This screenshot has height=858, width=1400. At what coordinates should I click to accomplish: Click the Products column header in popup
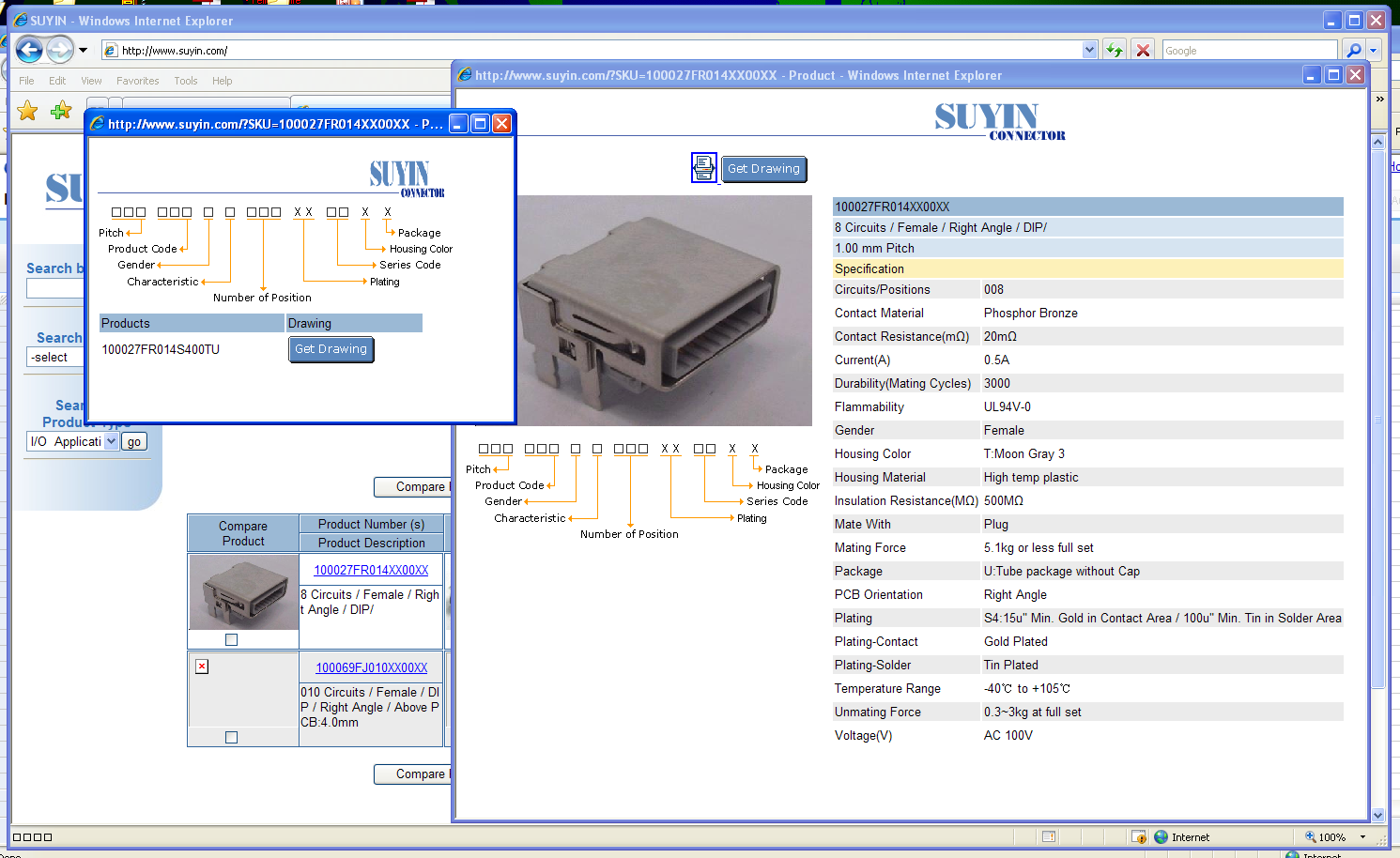192,323
